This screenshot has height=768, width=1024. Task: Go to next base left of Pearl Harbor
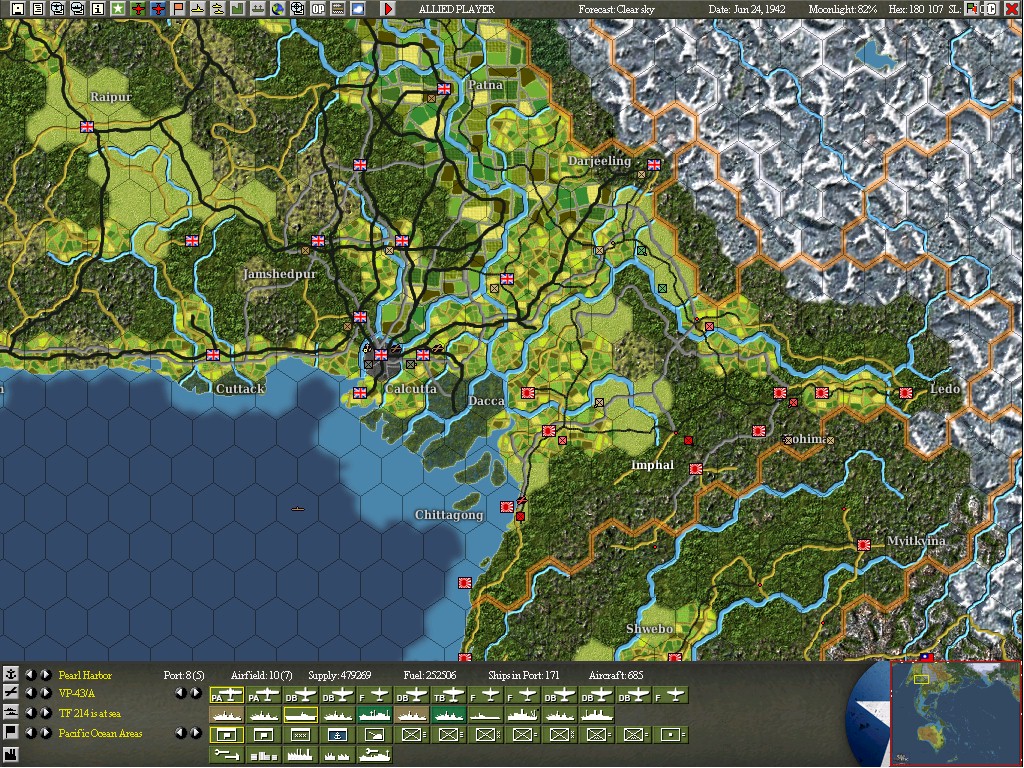(x=46, y=675)
